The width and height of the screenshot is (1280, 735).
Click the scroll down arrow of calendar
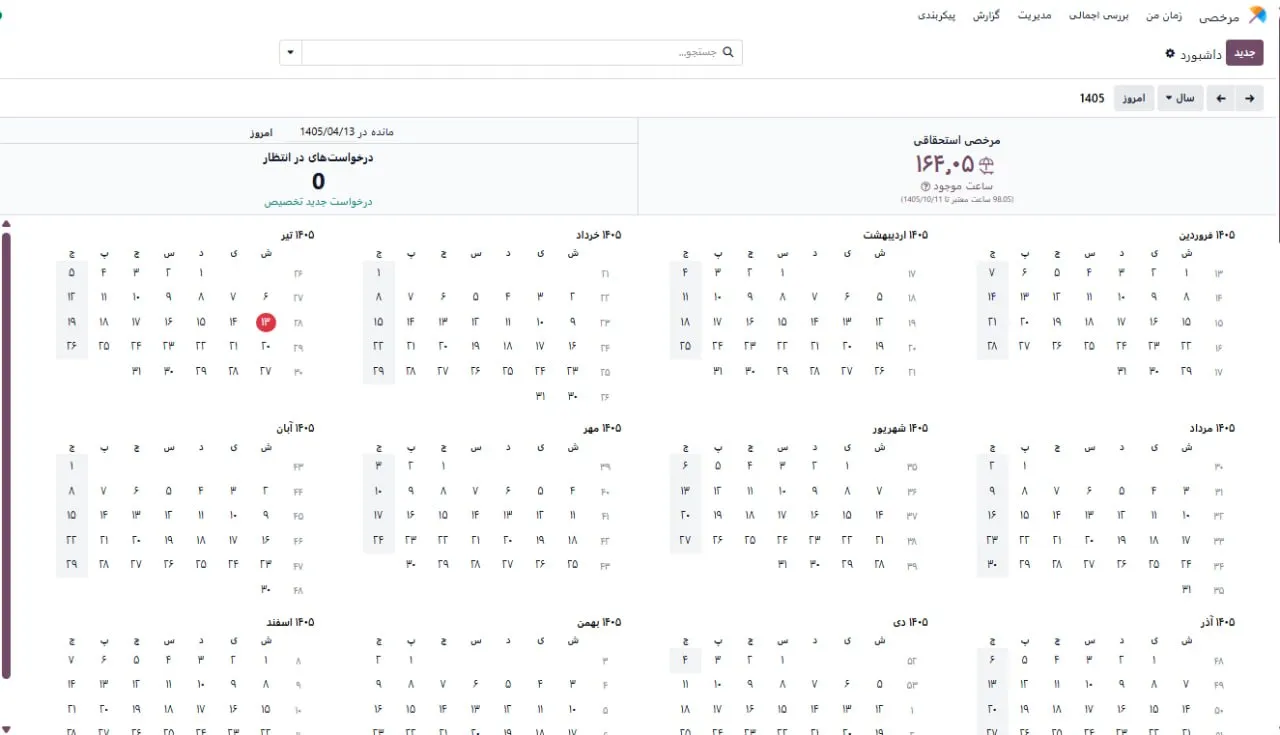click(6, 729)
